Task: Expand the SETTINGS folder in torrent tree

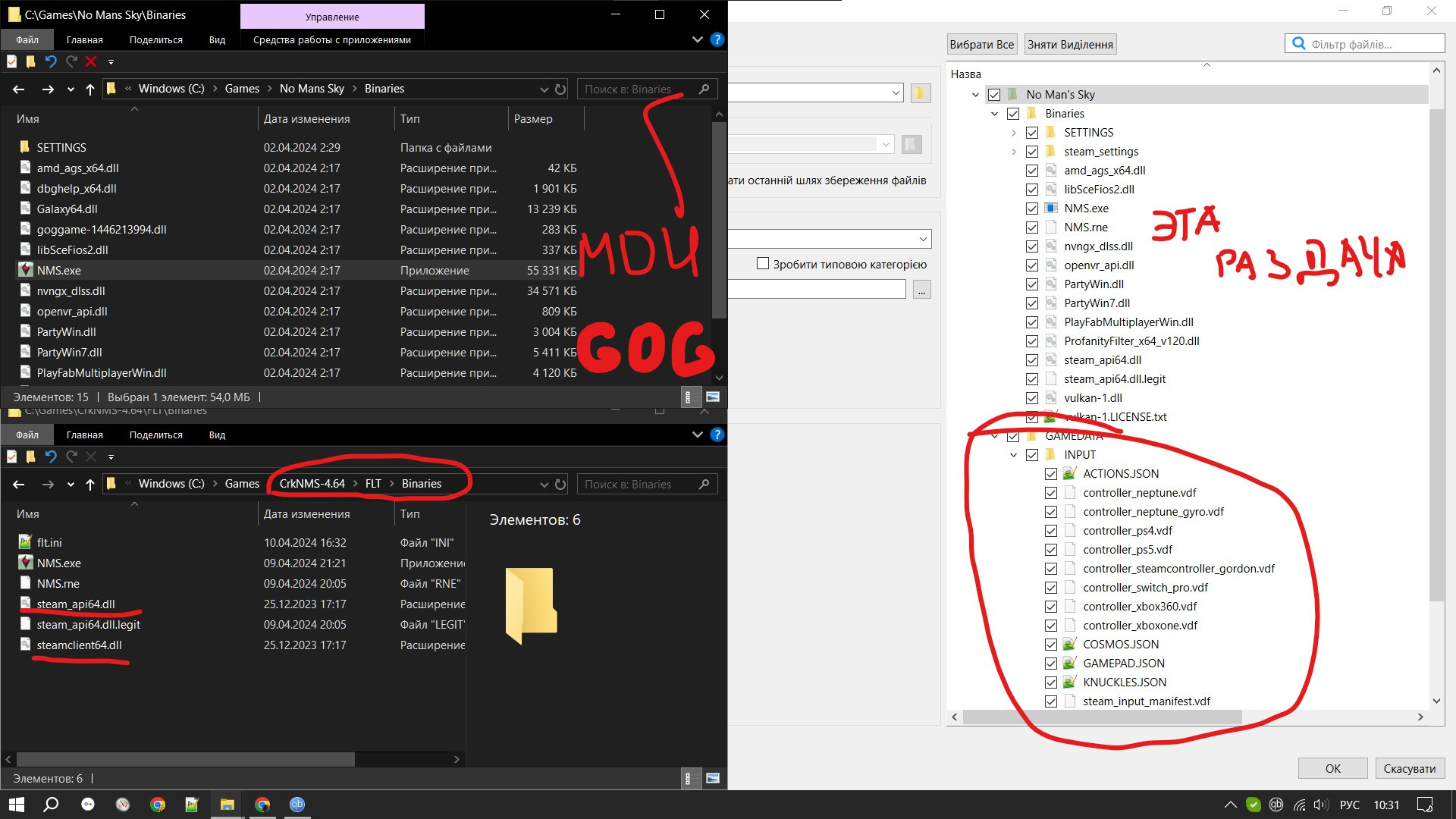Action: point(1014,133)
